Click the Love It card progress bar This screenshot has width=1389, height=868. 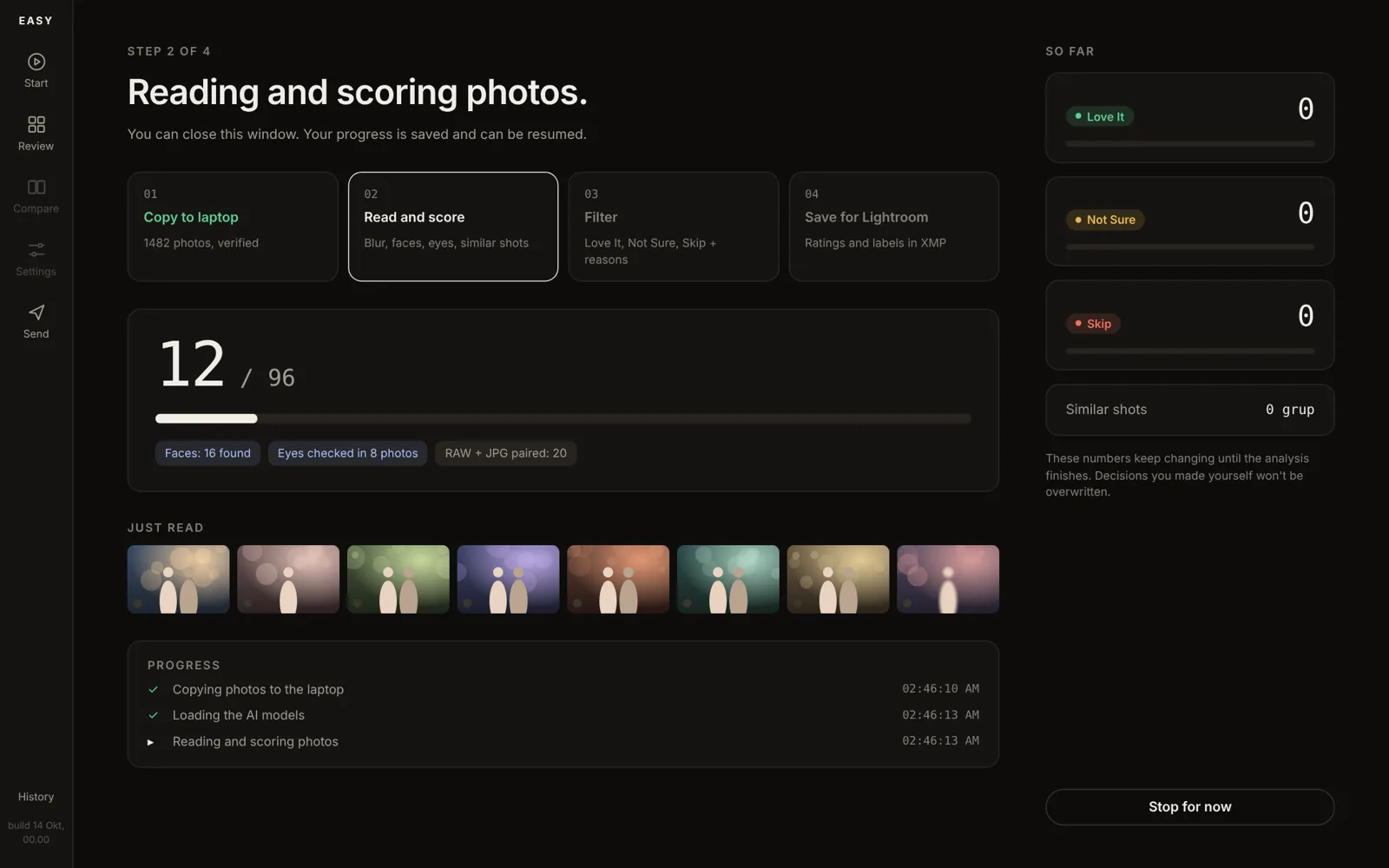click(x=1189, y=144)
